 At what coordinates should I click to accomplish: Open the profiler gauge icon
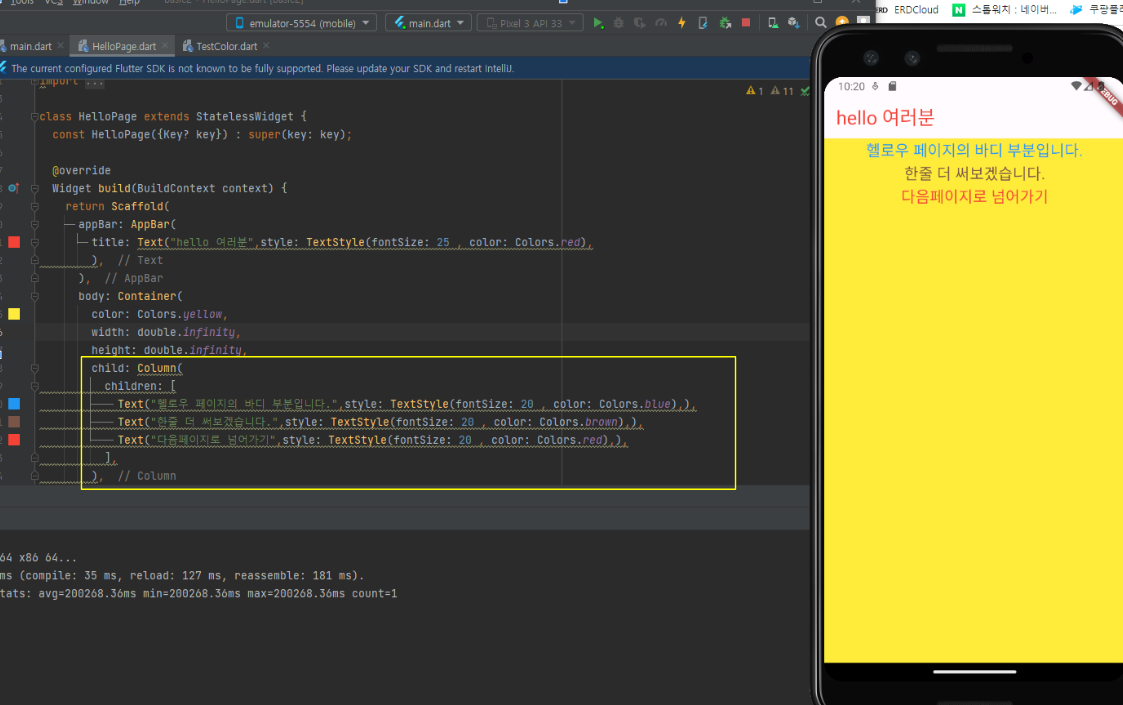tap(661, 23)
